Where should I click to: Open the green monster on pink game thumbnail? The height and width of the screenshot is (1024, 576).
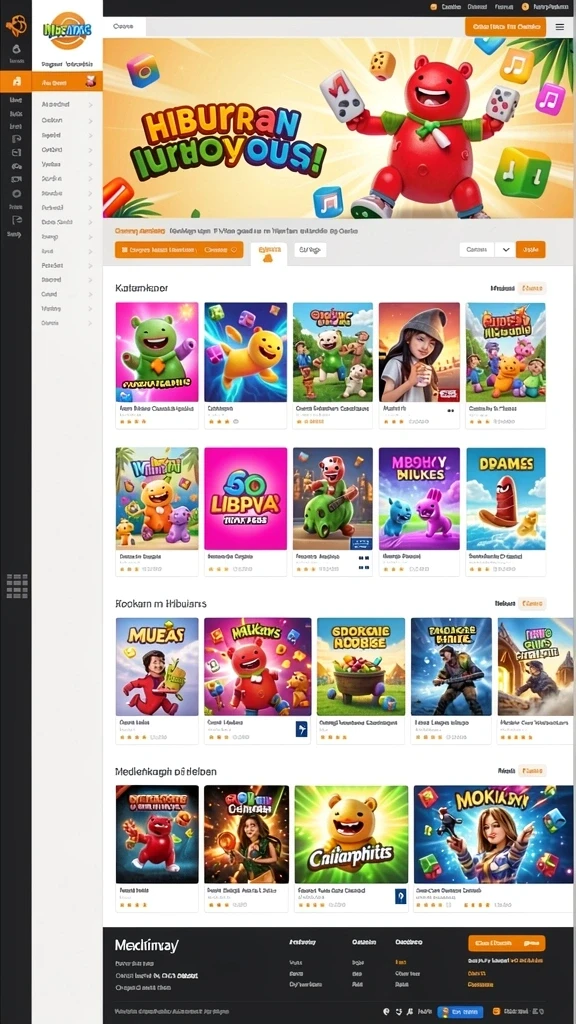click(x=157, y=352)
